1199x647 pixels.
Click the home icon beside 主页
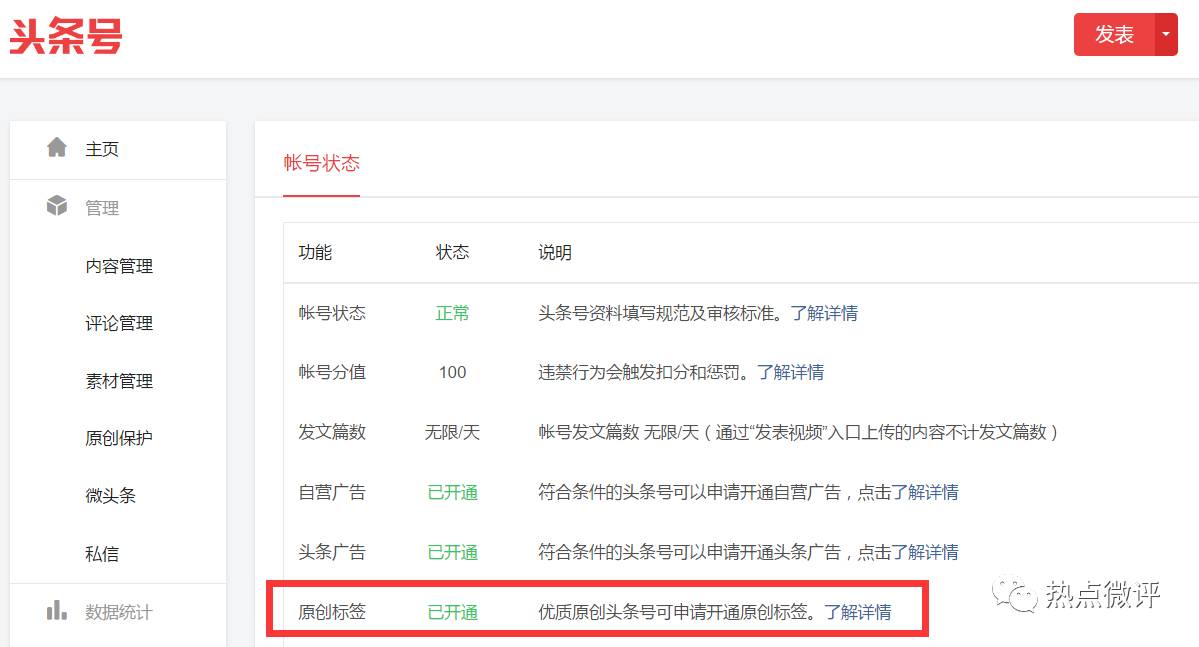pos(57,147)
